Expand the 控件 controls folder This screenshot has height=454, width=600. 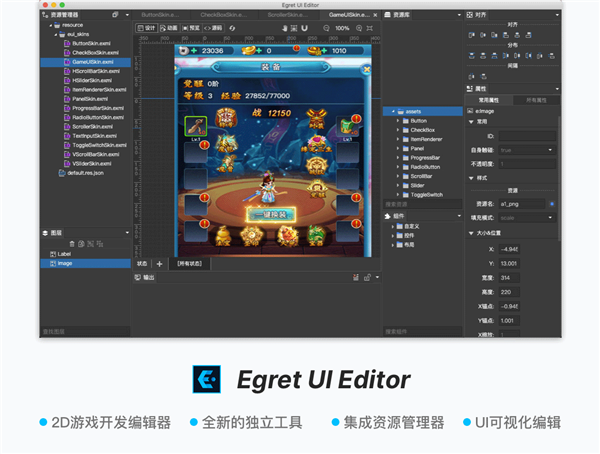coord(392,236)
